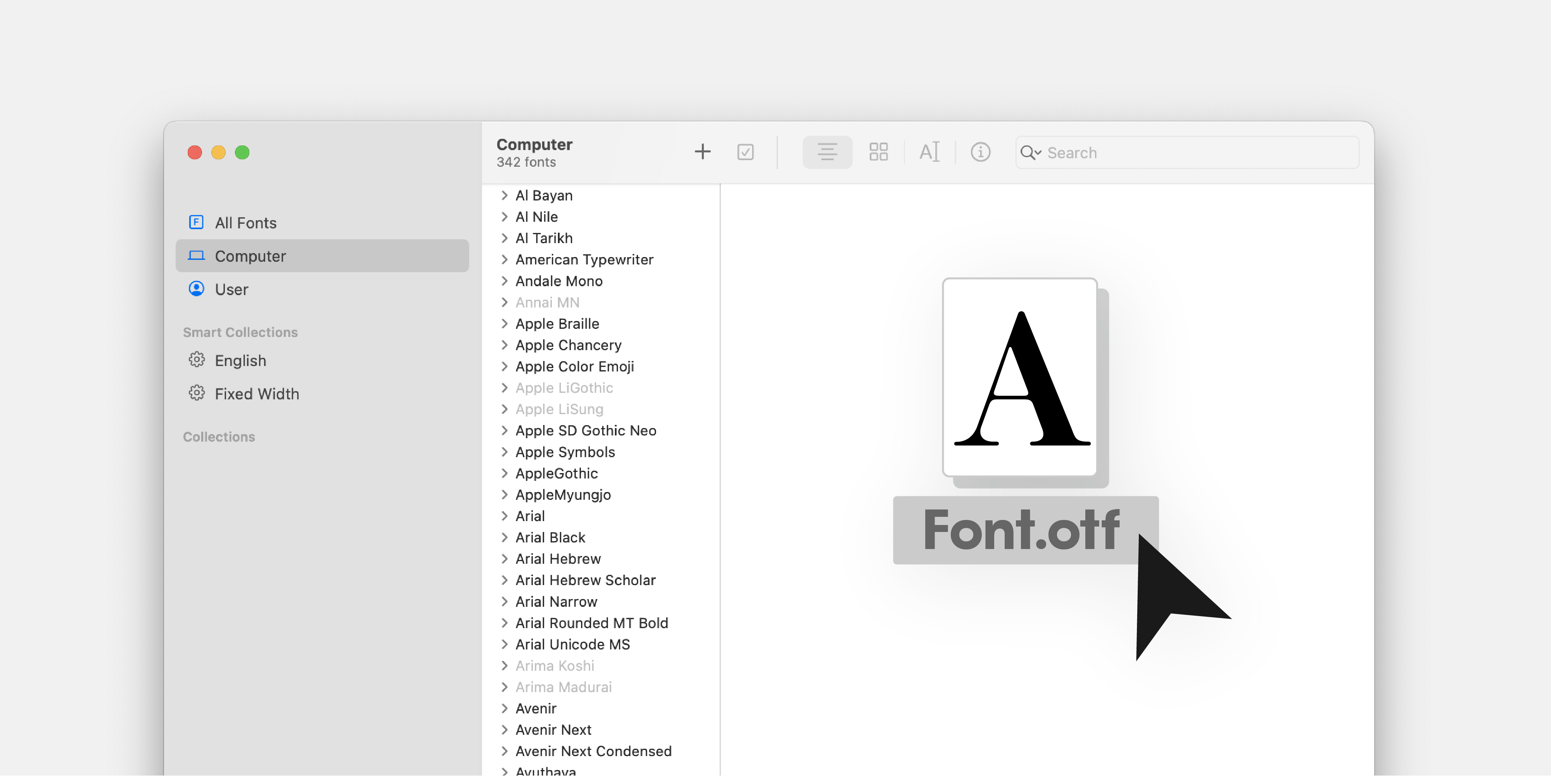Select the Avenir Next font
Viewport: 1551px width, 784px height.
[553, 730]
